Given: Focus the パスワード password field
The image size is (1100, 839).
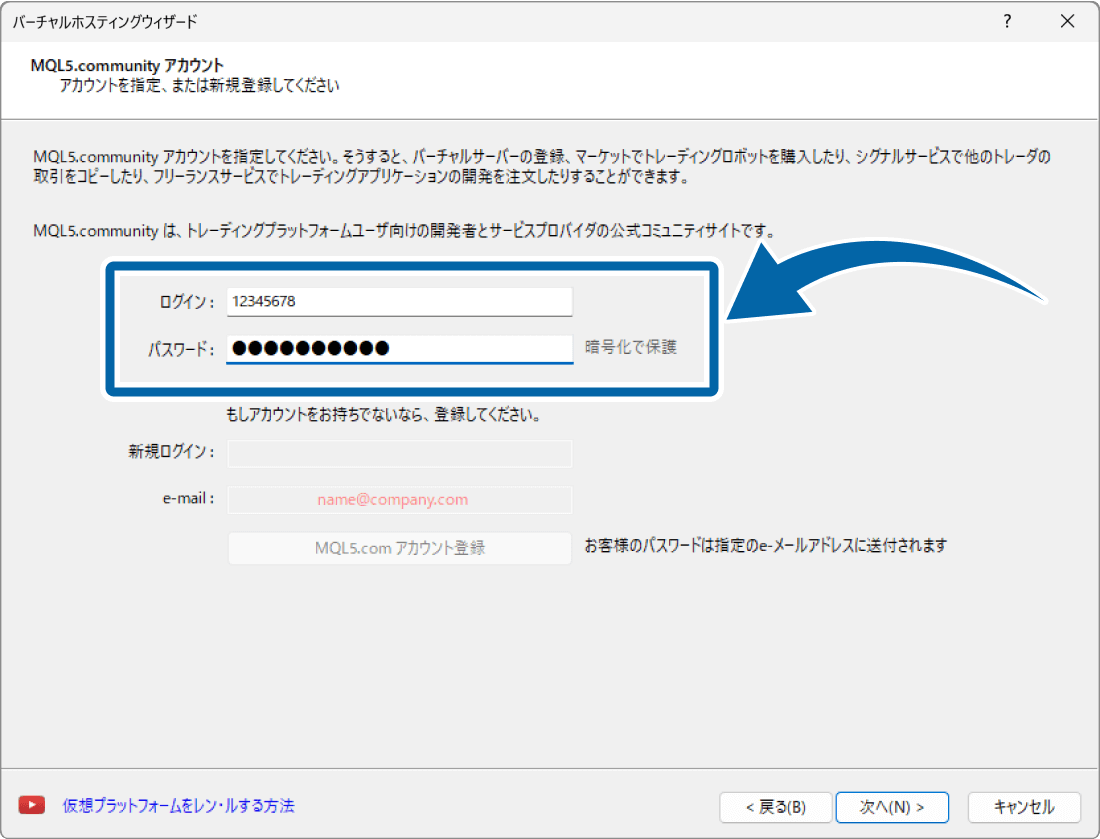Looking at the screenshot, I should click(400, 349).
